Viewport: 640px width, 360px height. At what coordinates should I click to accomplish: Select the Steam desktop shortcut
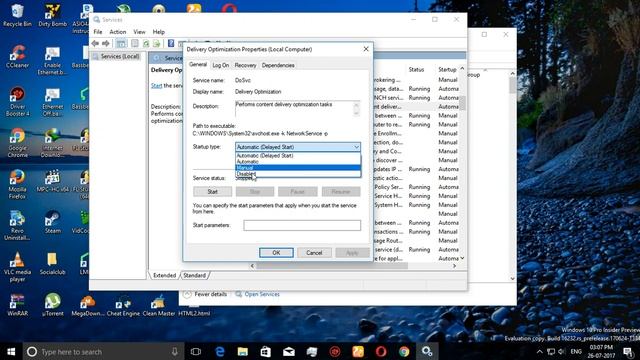53,222
